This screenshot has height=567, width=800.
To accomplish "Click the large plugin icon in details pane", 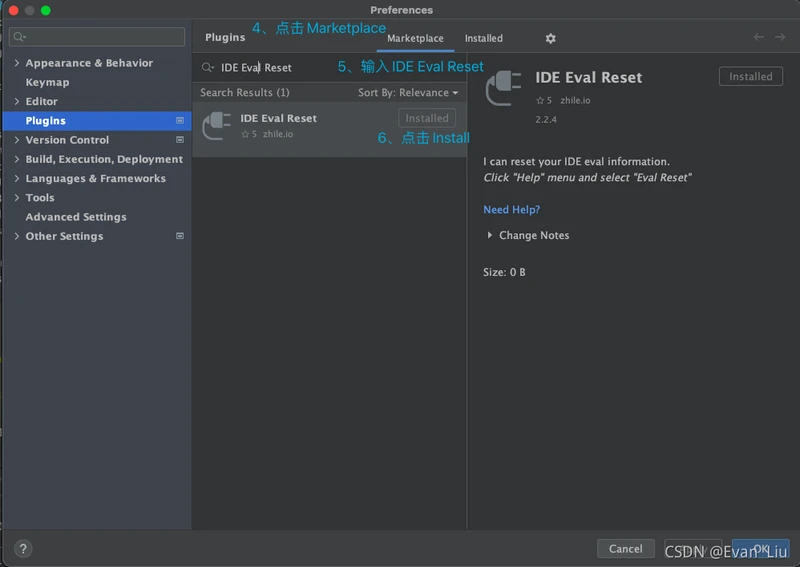I will [x=504, y=88].
